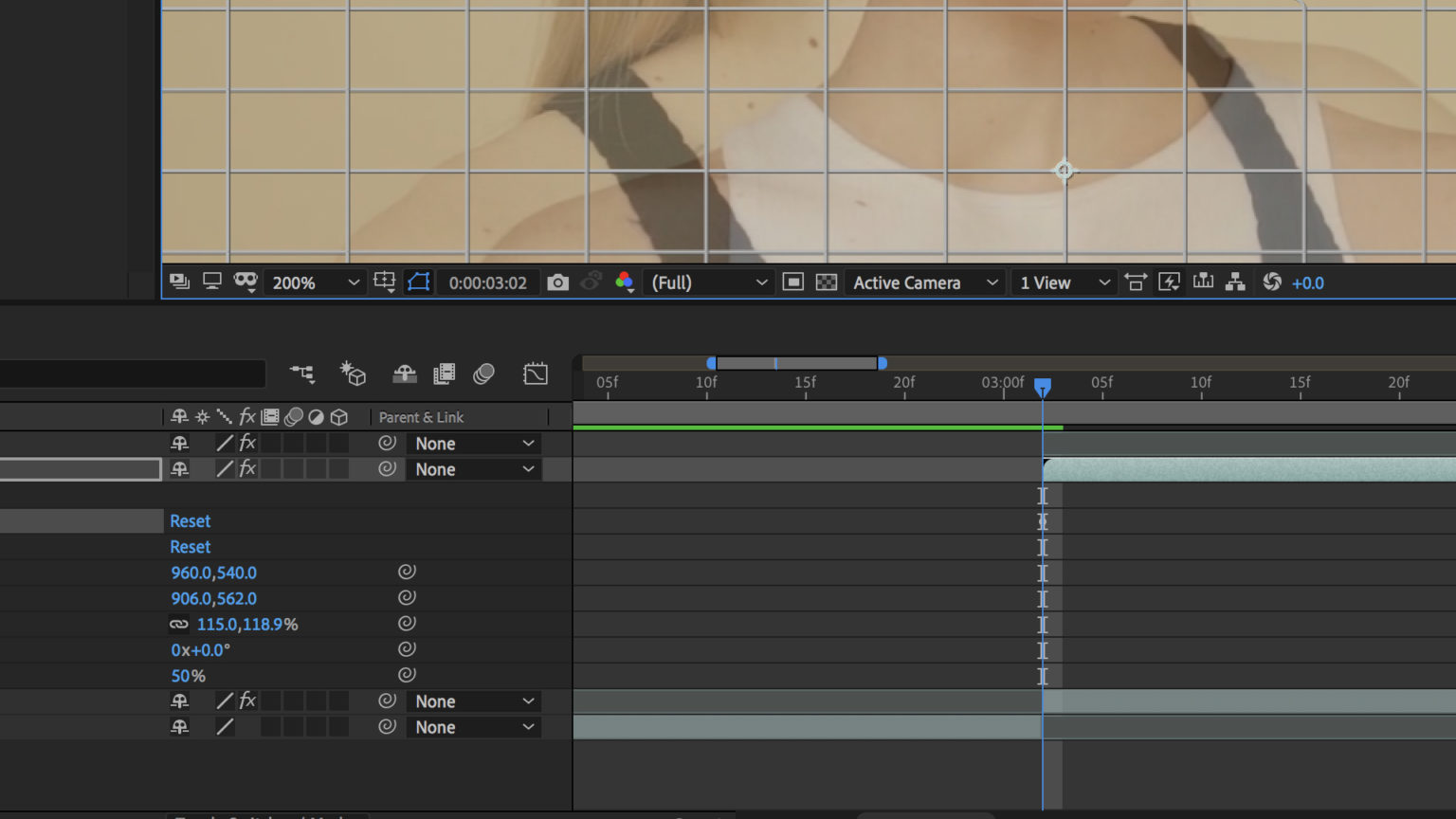Toggle the Transparency Grid
Image resolution: width=1456 pixels, height=819 pixels.
826,282
